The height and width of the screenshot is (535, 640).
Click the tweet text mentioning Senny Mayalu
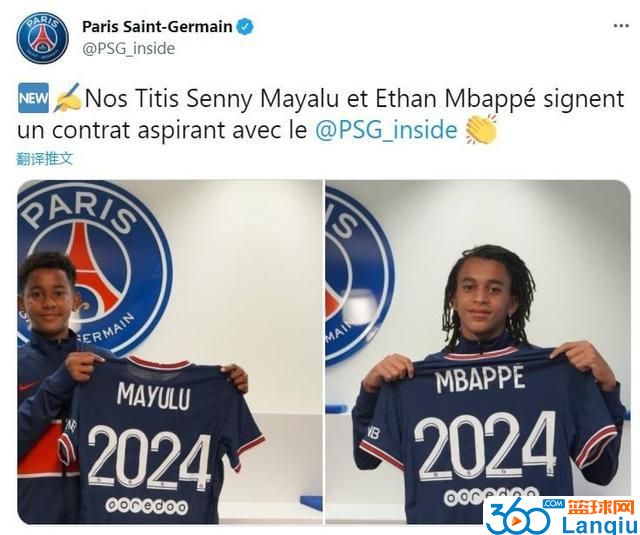click(321, 114)
